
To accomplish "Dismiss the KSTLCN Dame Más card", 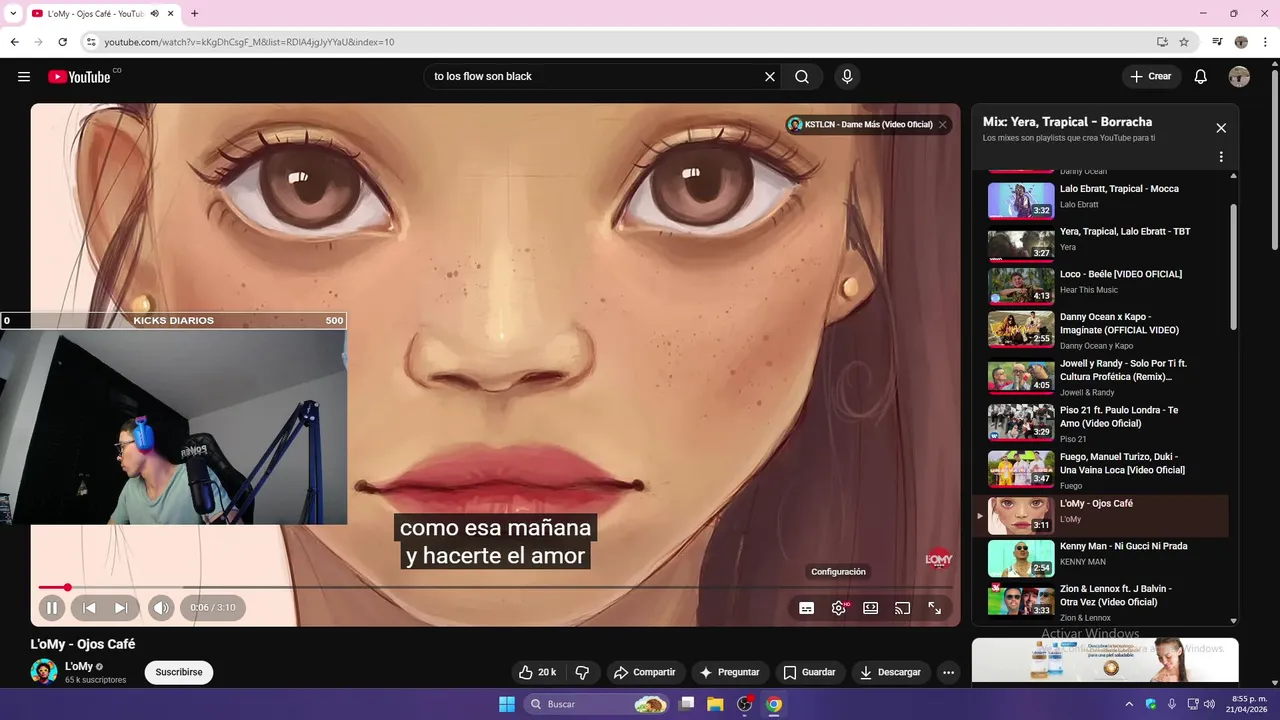I will 942,125.
